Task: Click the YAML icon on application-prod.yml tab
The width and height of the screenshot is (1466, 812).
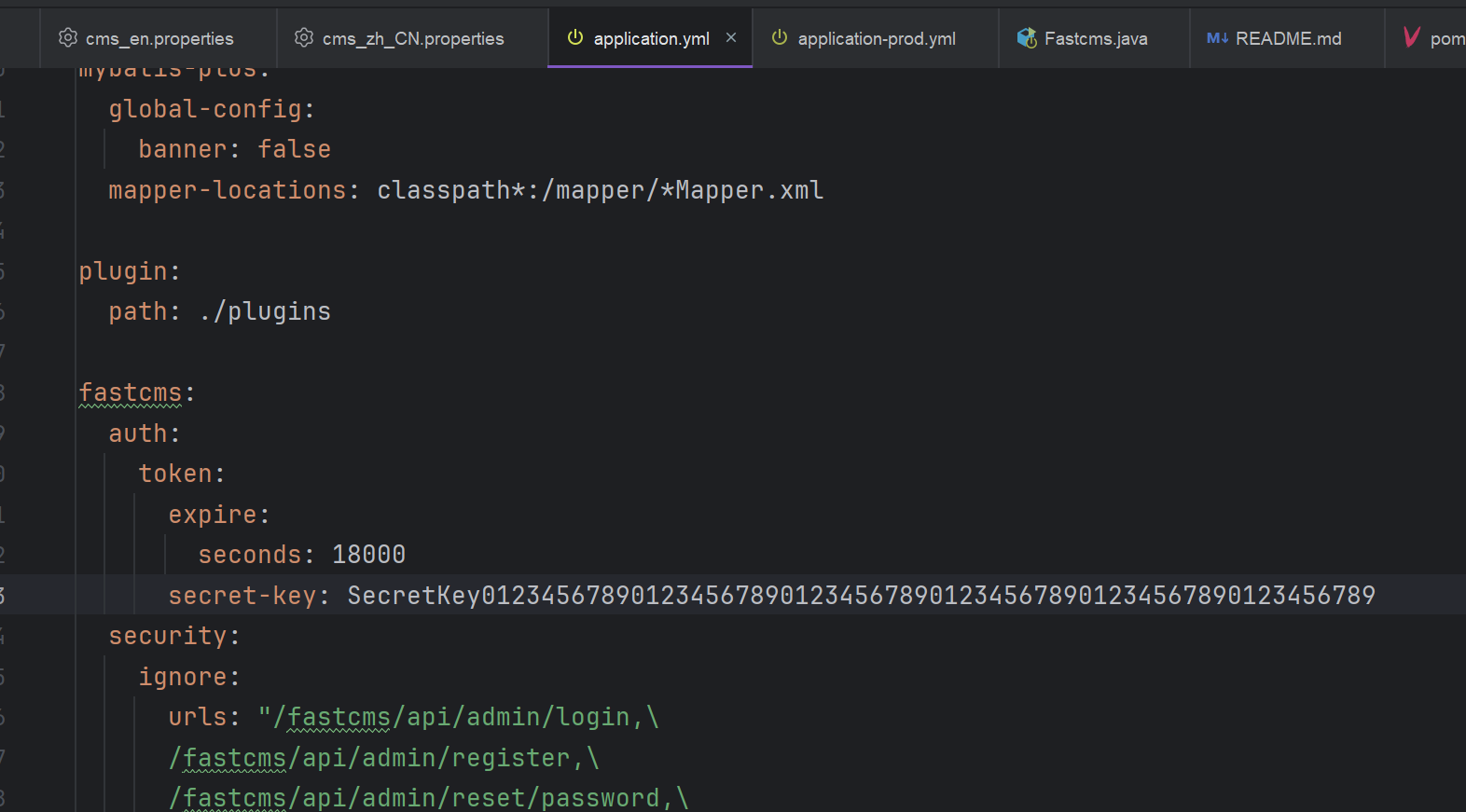Action: coord(780,37)
